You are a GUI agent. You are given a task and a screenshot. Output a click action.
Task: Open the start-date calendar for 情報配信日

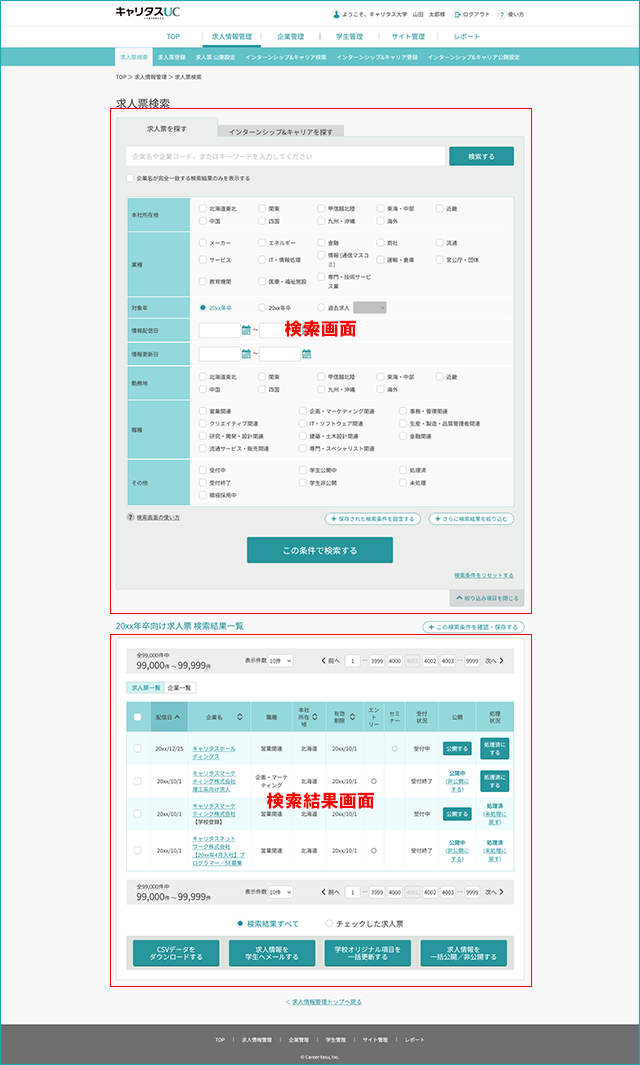click(246, 331)
